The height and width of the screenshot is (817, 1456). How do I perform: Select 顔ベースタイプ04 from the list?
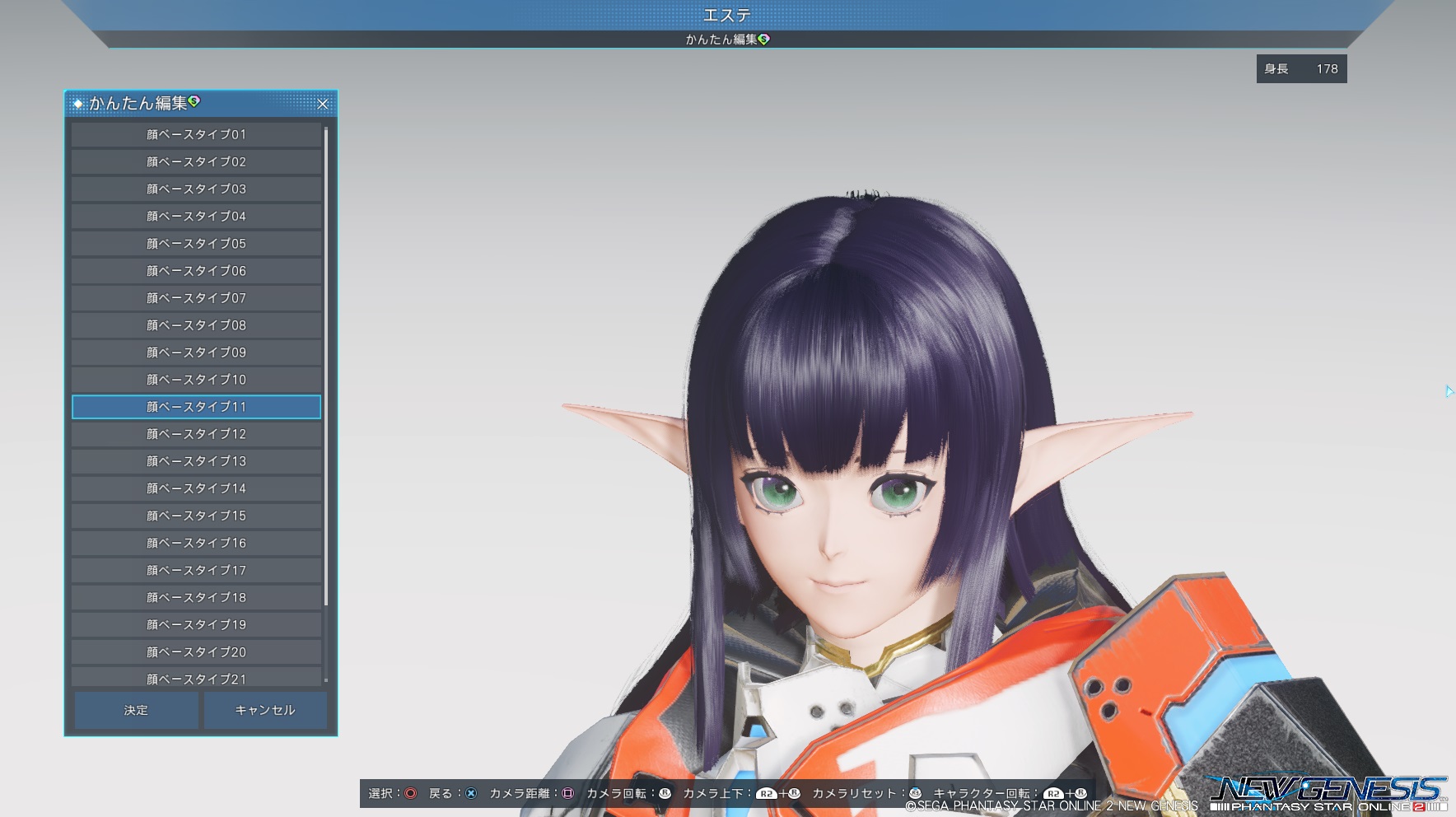pos(196,216)
